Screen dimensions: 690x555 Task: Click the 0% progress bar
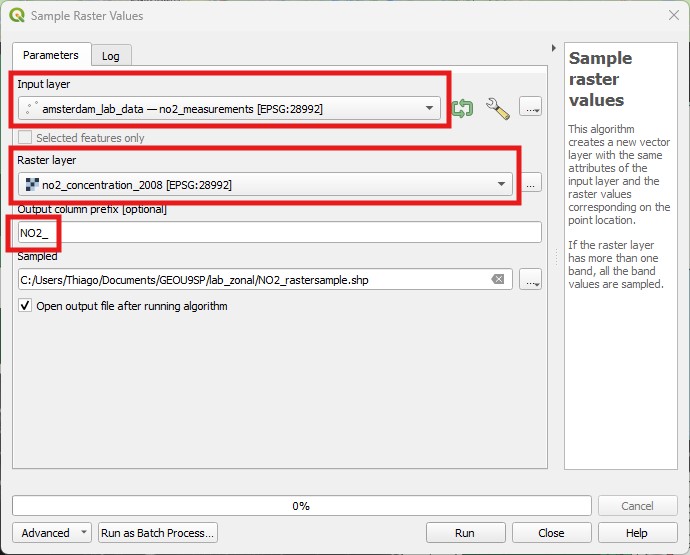pos(301,506)
